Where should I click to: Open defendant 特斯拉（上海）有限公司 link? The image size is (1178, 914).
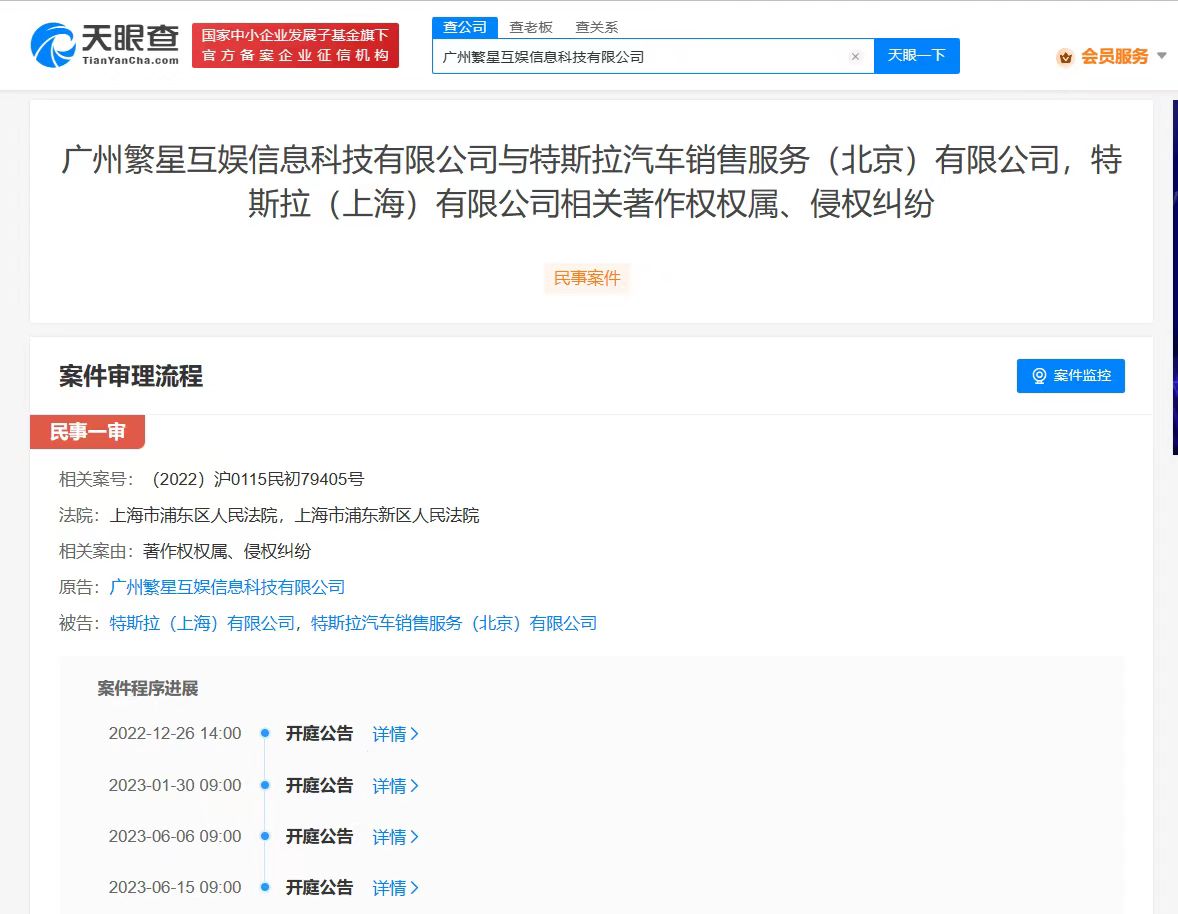coord(202,623)
